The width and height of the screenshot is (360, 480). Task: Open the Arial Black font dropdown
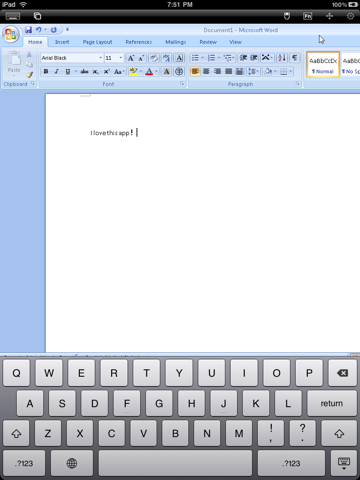click(100, 58)
